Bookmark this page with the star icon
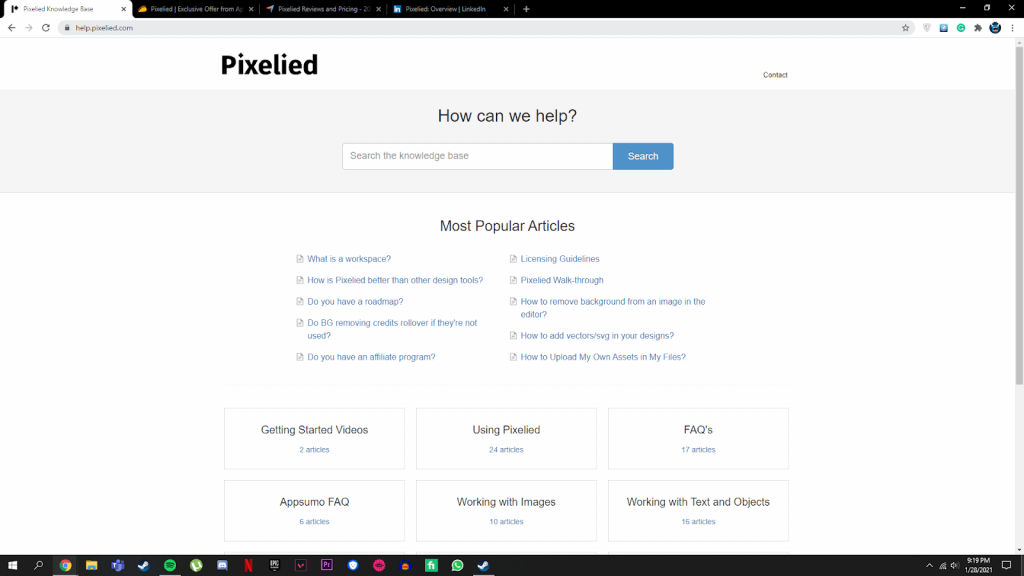The image size is (1024, 576). click(x=905, y=28)
